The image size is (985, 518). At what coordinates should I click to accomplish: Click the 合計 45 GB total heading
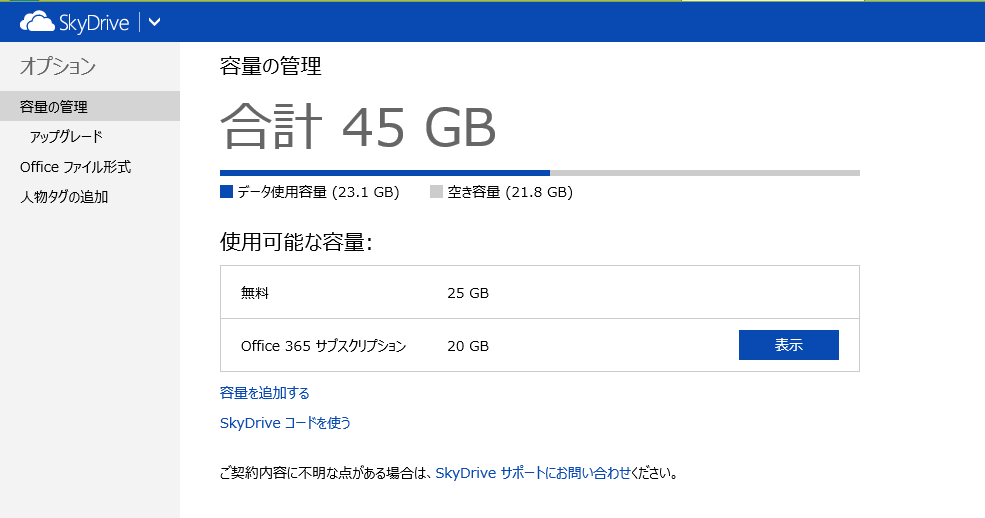[x=358, y=127]
